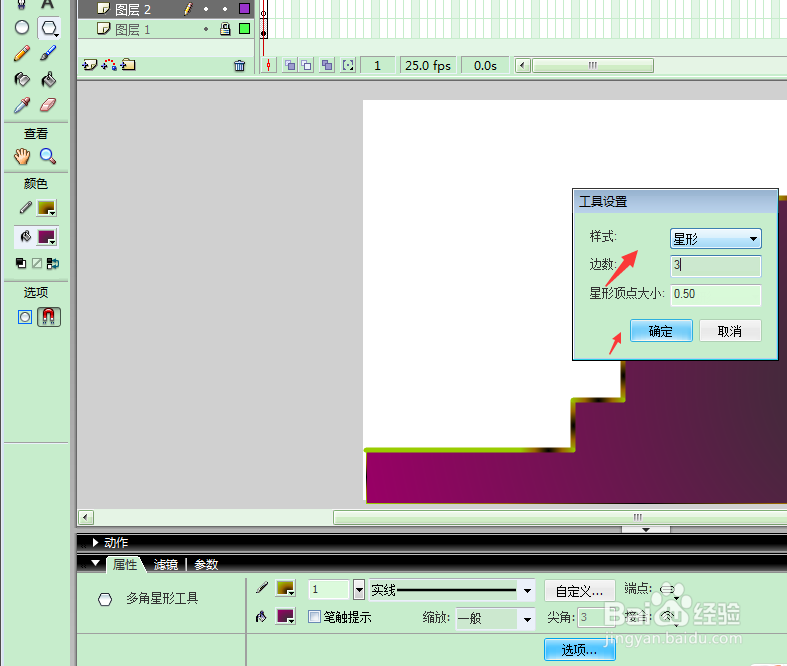Open properties fill color swatch
This screenshot has height=666, width=787.
285,616
